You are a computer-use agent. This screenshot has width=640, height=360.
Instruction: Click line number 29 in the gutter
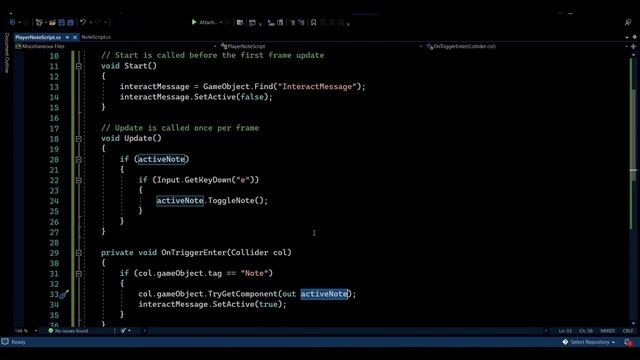(x=54, y=253)
